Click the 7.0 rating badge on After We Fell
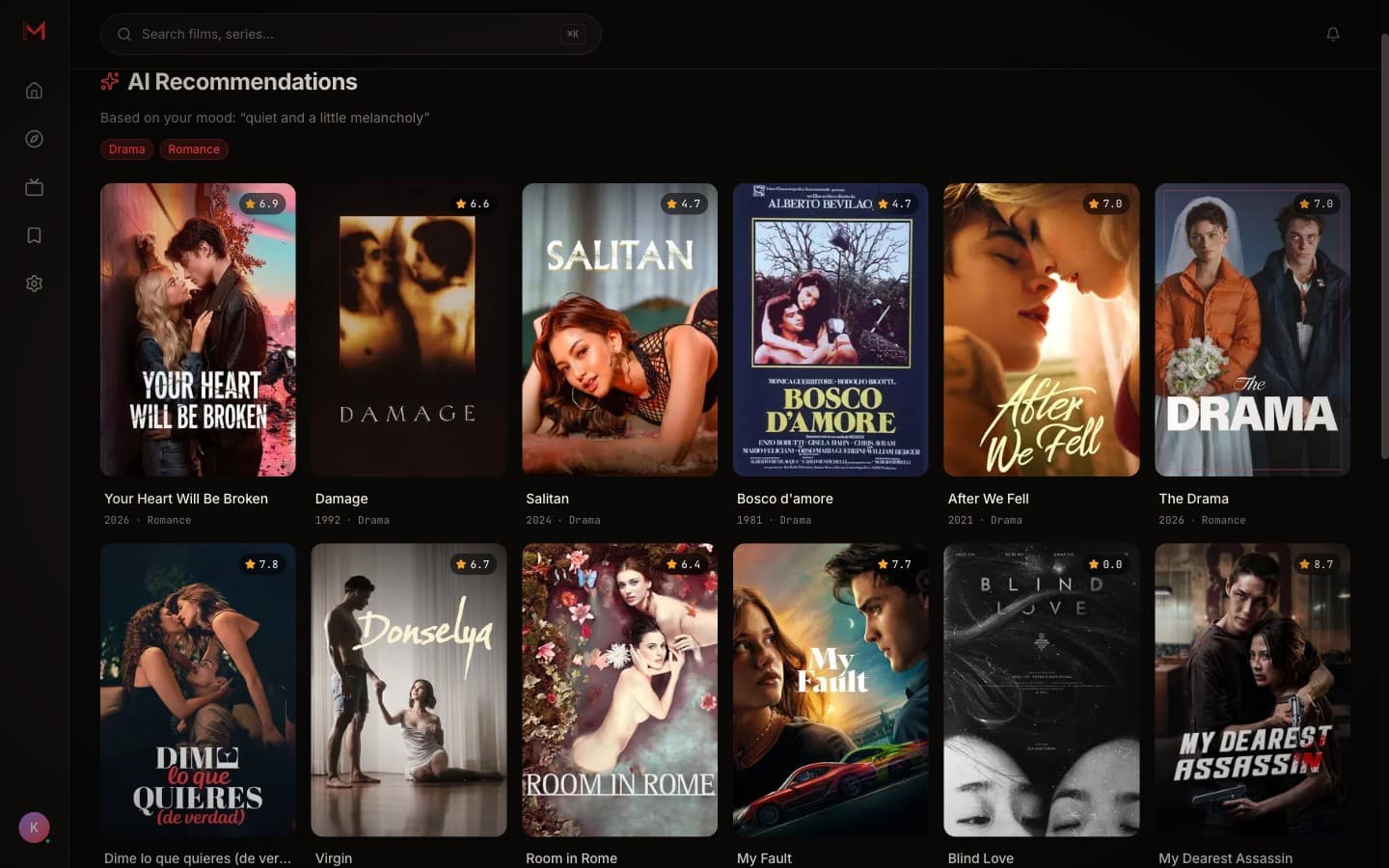The width and height of the screenshot is (1389, 868). tap(1105, 203)
